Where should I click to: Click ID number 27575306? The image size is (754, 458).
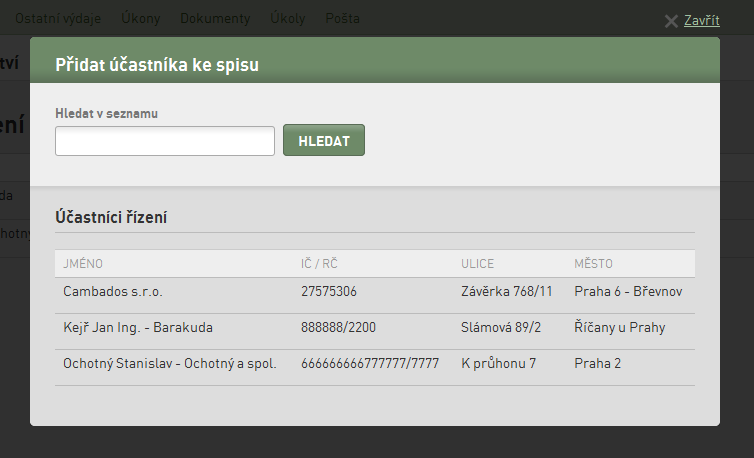329,292
